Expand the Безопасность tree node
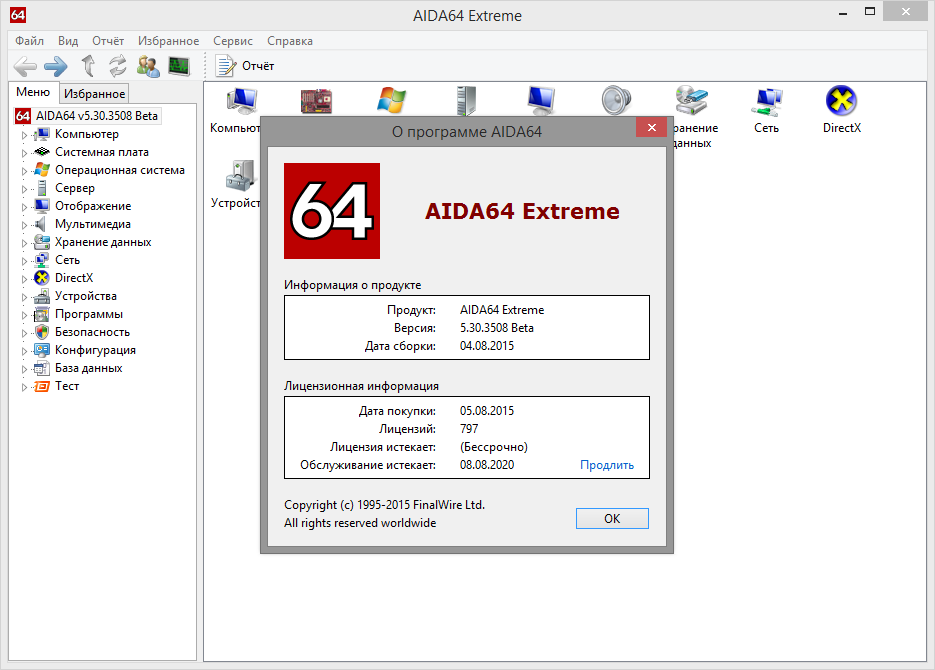Screen dimensions: 935x670 [x=25, y=333]
